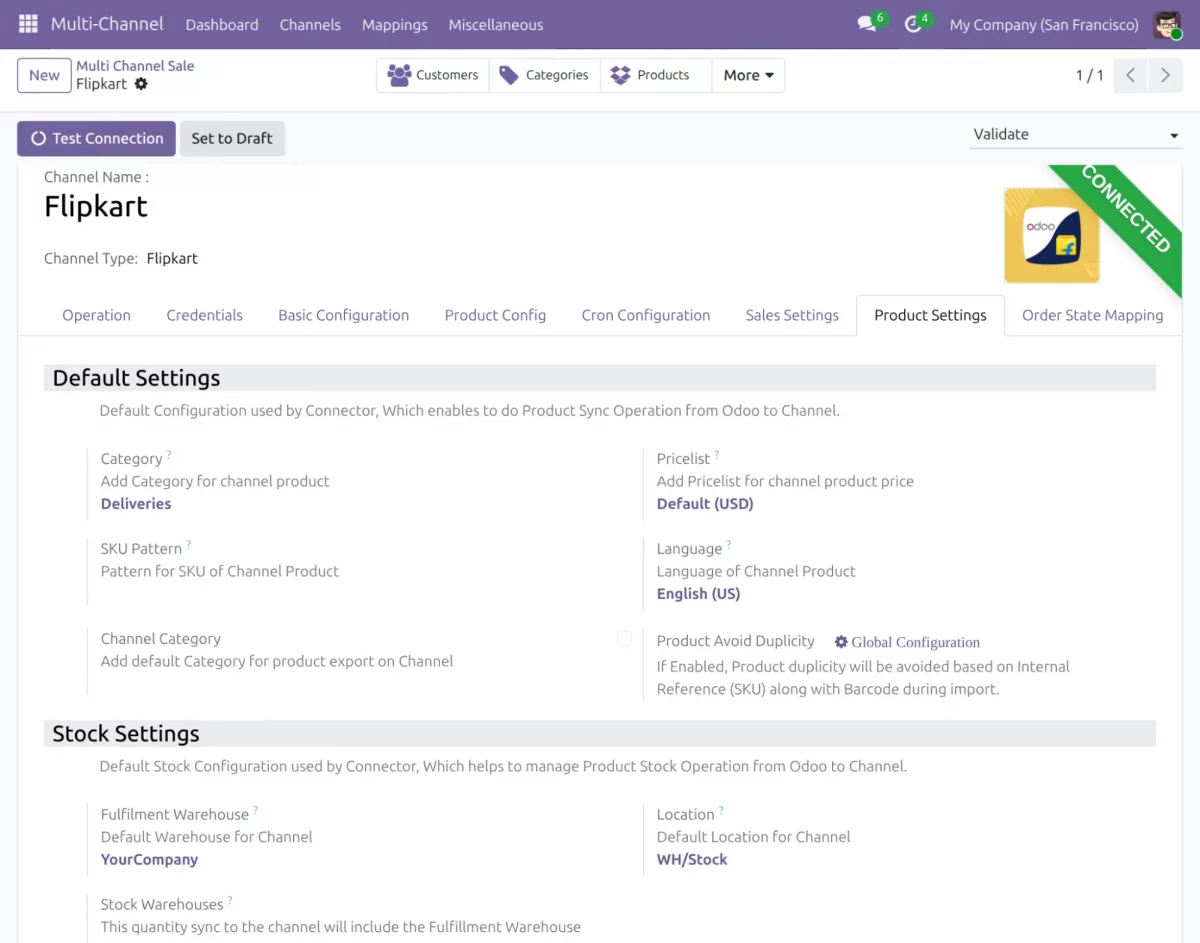Click the Channel Type Flipkart value
Image resolution: width=1200 pixels, height=943 pixels.
click(x=172, y=258)
